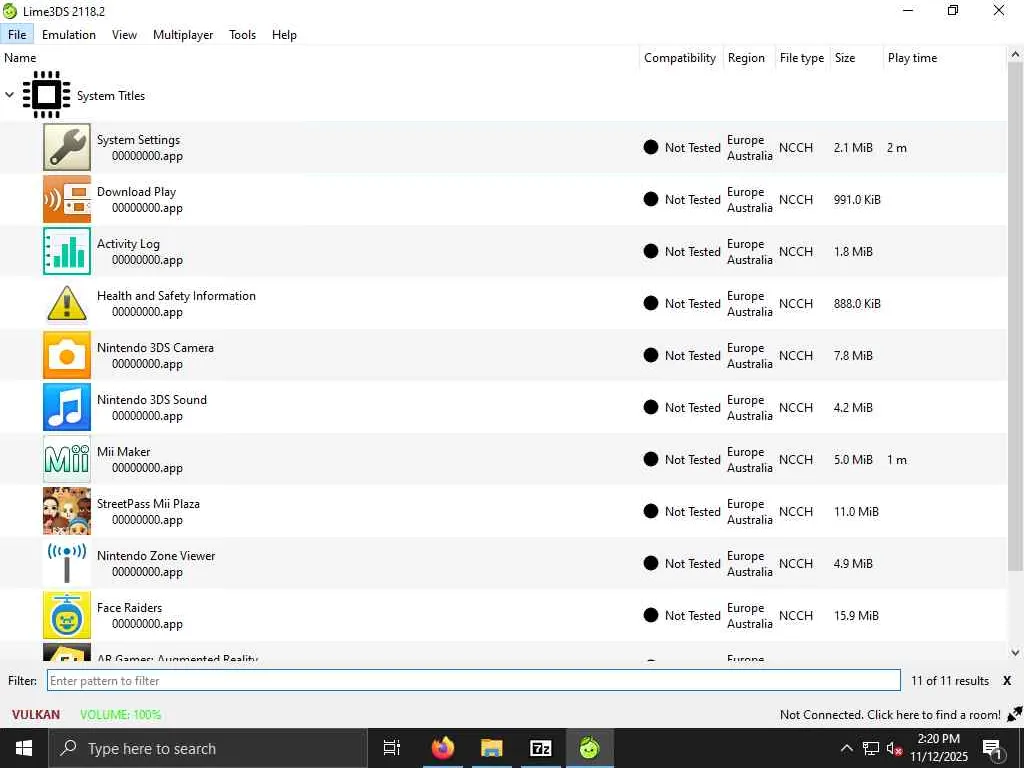
Task: Sort by the File type column header
Action: tap(803, 57)
